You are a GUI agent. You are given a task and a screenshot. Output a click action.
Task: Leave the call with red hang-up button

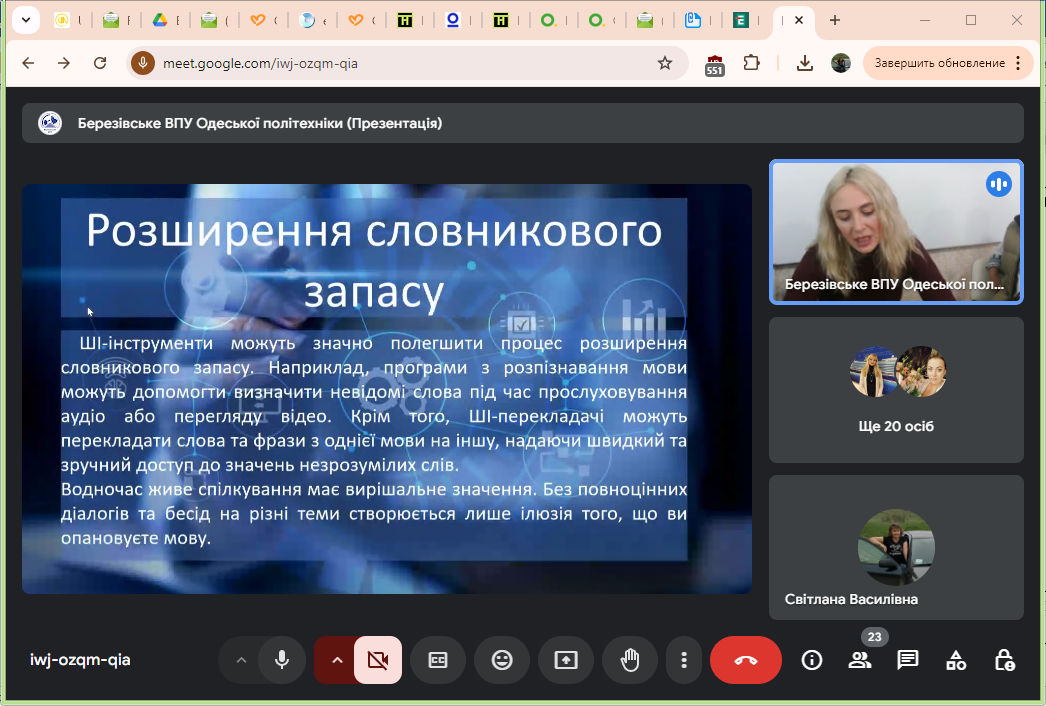coord(745,660)
